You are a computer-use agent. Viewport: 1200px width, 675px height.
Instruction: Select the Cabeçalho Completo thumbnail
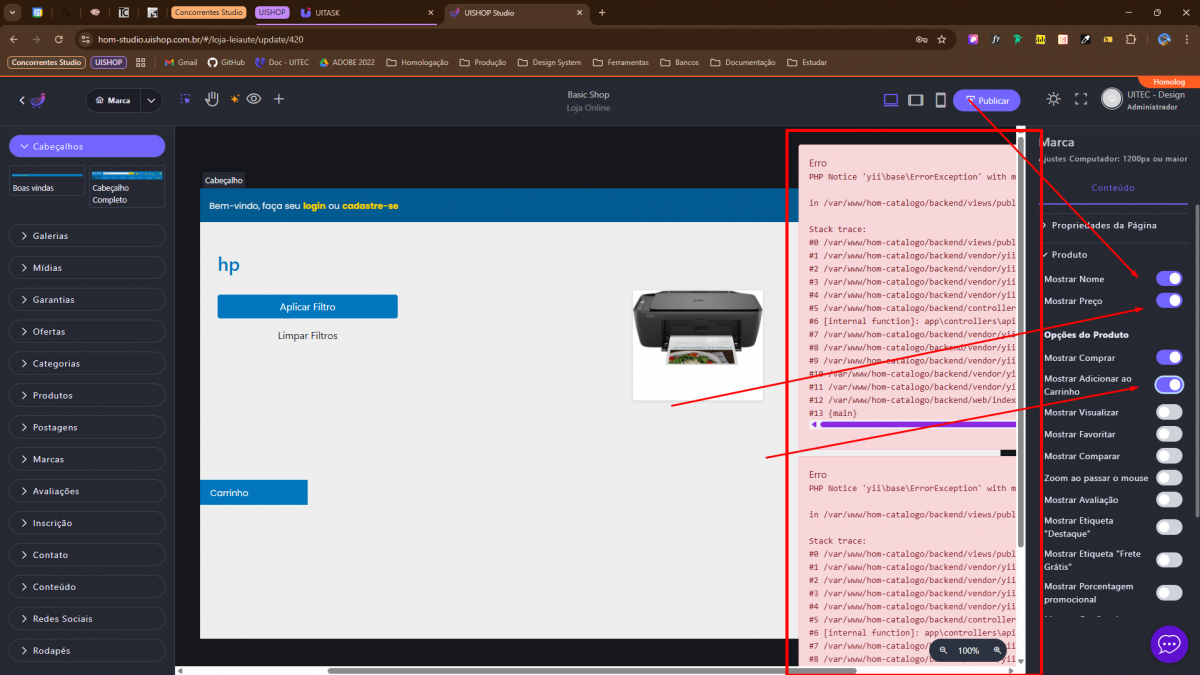tap(126, 187)
